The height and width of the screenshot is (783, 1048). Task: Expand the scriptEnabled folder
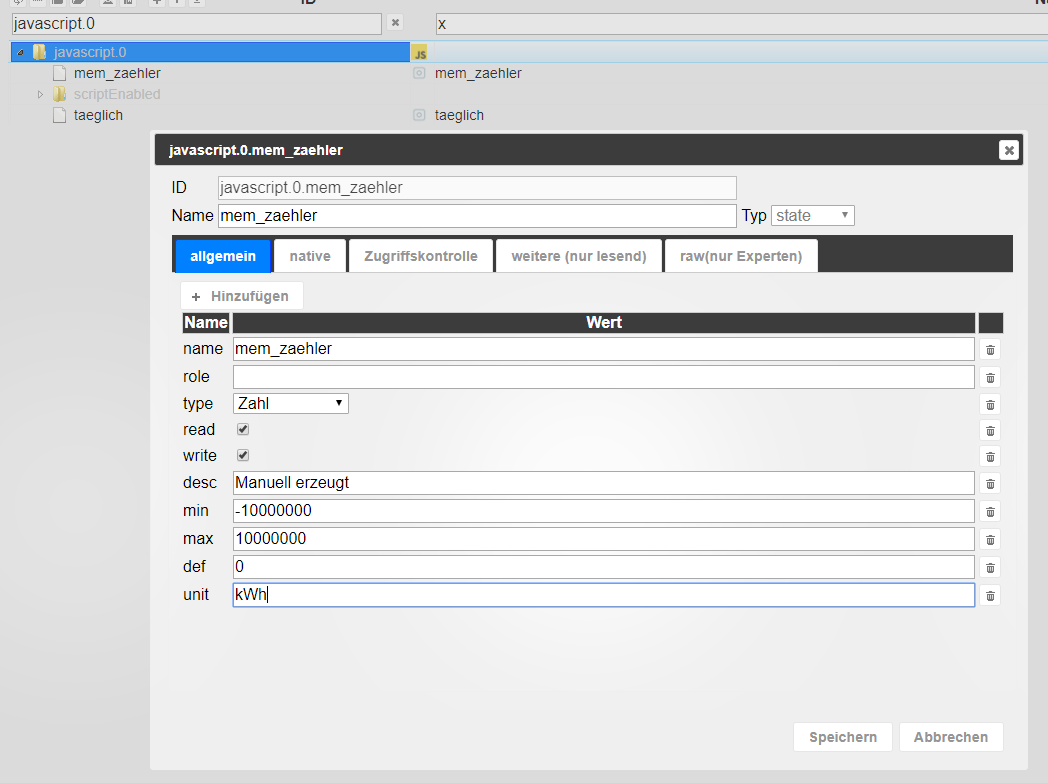point(40,94)
